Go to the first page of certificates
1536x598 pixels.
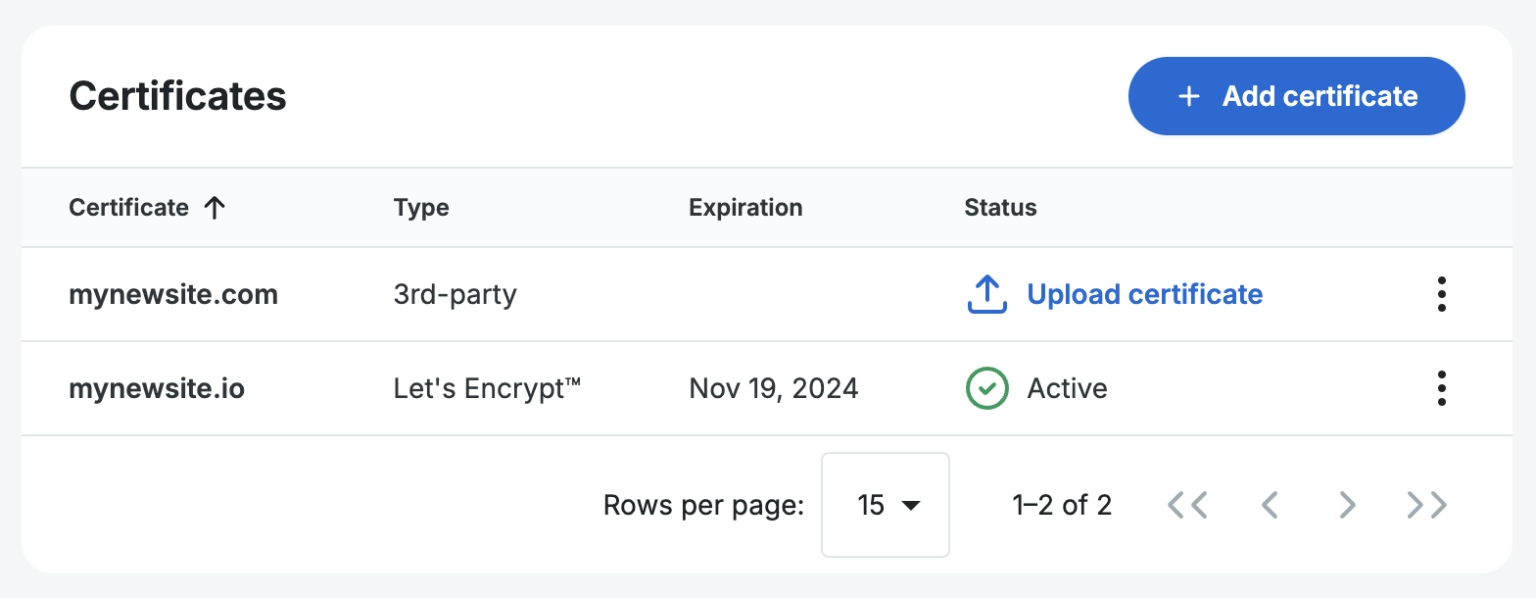tap(1187, 505)
